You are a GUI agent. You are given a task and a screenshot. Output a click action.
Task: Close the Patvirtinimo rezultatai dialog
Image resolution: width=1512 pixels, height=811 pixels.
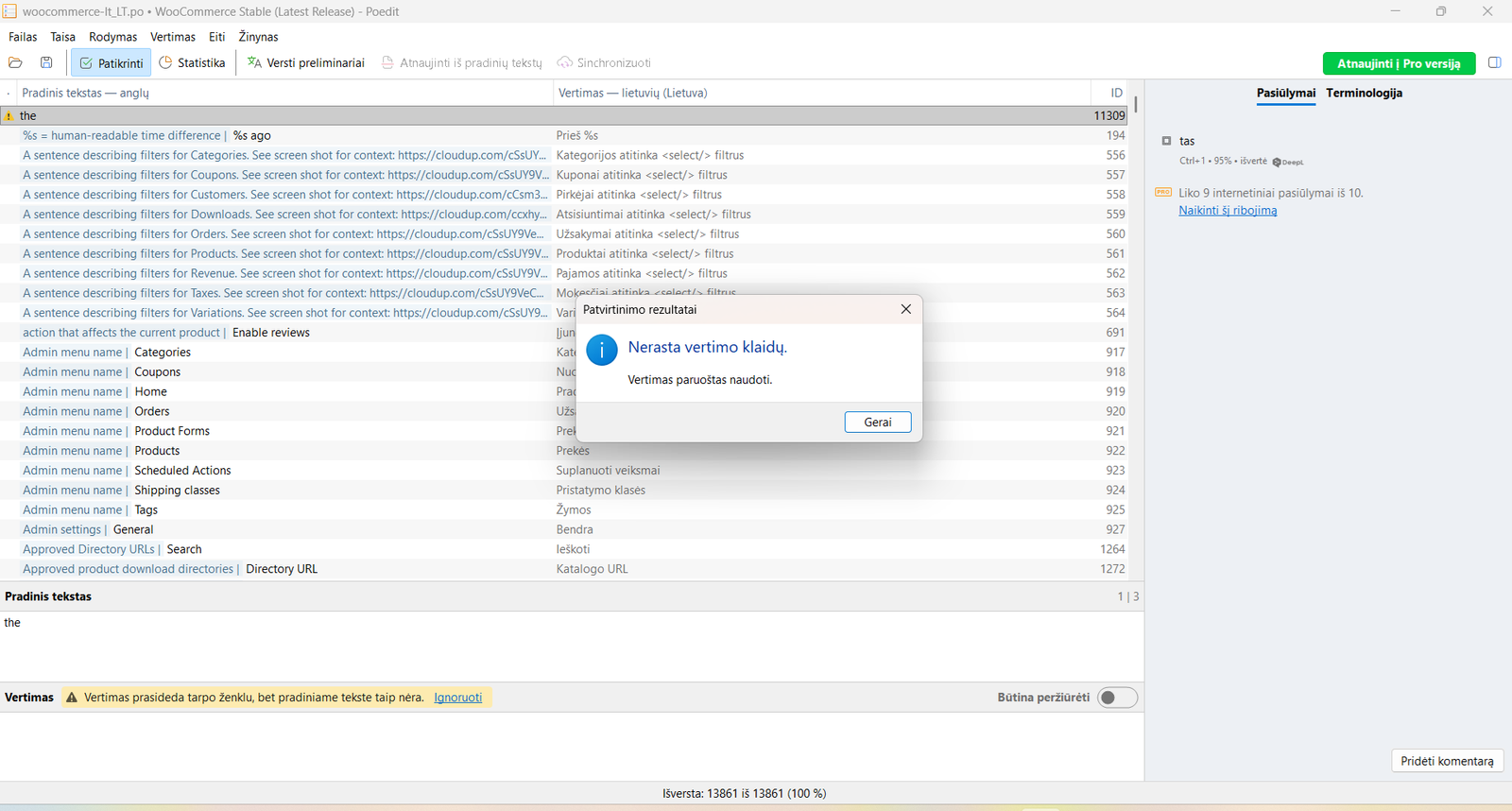(x=905, y=309)
